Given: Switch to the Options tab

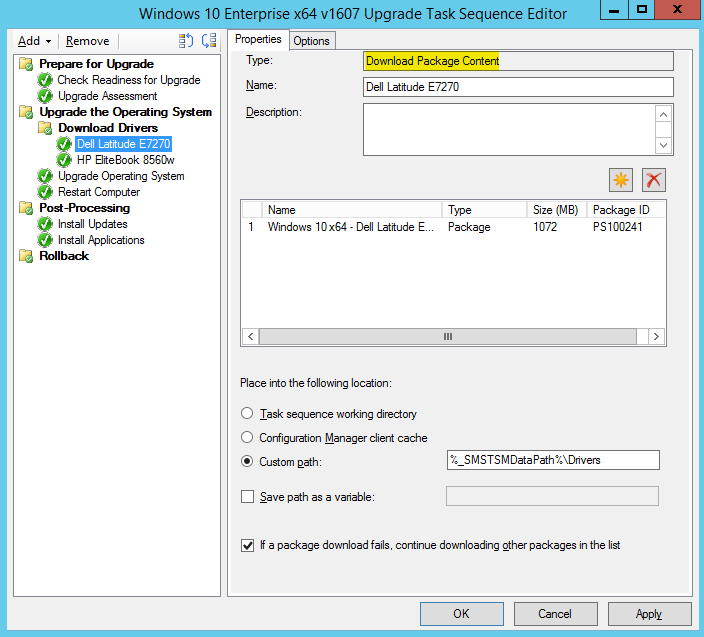Looking at the screenshot, I should tap(312, 41).
